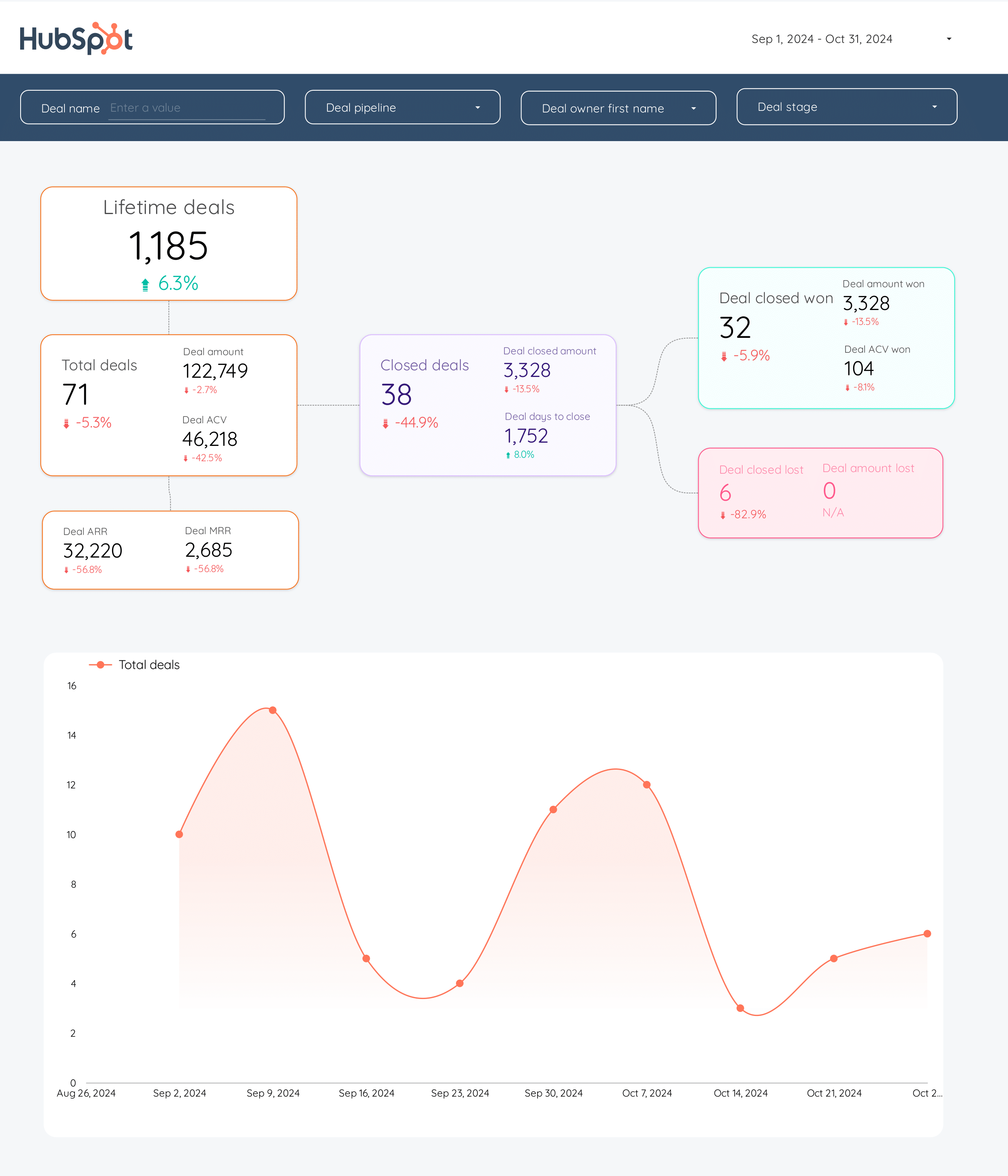Image resolution: width=1008 pixels, height=1176 pixels.
Task: Click the red arrow next to Total deals -5.3%
Action: tap(67, 423)
